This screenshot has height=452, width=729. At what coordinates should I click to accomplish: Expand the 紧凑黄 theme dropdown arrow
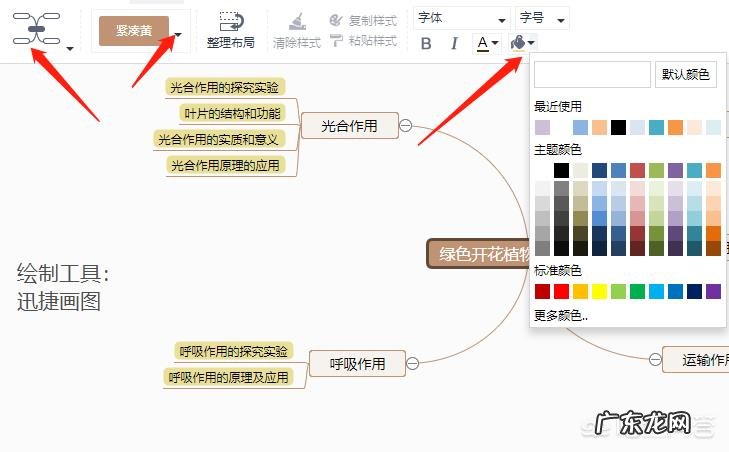[178, 34]
